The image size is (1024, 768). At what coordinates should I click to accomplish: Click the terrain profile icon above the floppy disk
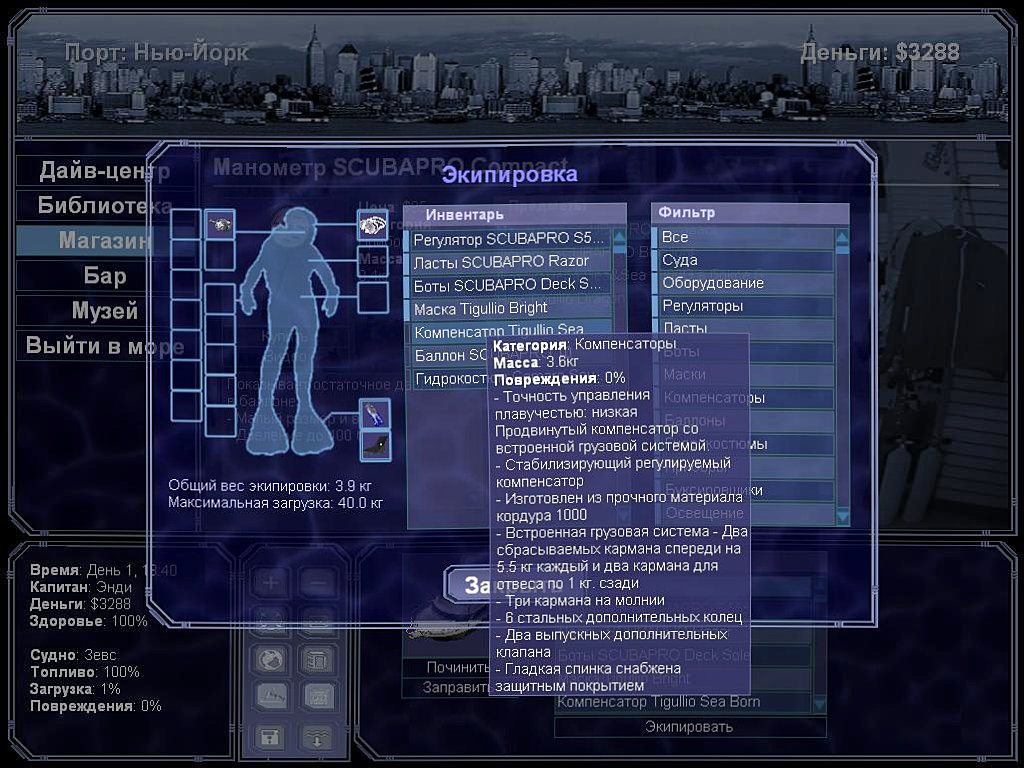(270, 697)
